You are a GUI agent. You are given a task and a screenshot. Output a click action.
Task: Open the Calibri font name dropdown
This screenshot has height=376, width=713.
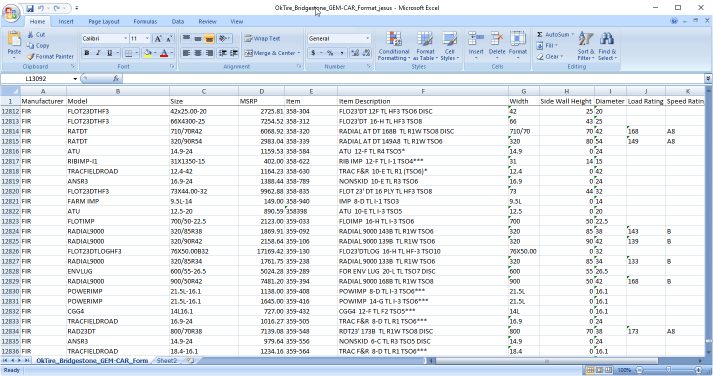pos(126,39)
